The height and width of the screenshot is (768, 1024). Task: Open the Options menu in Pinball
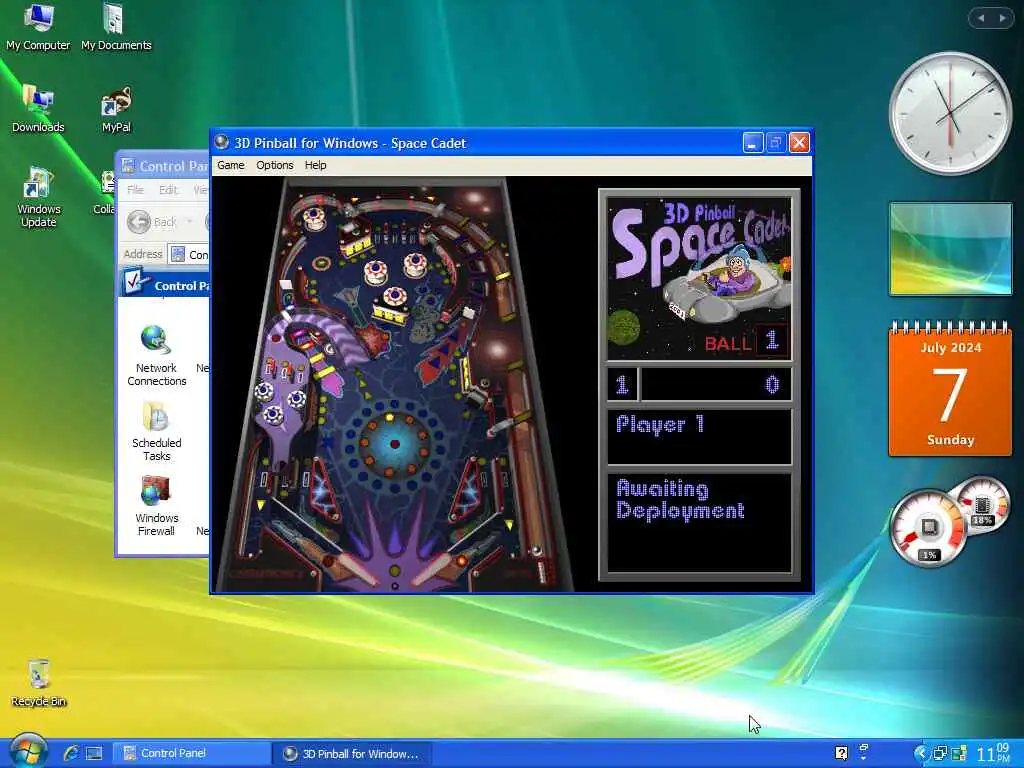[x=274, y=165]
